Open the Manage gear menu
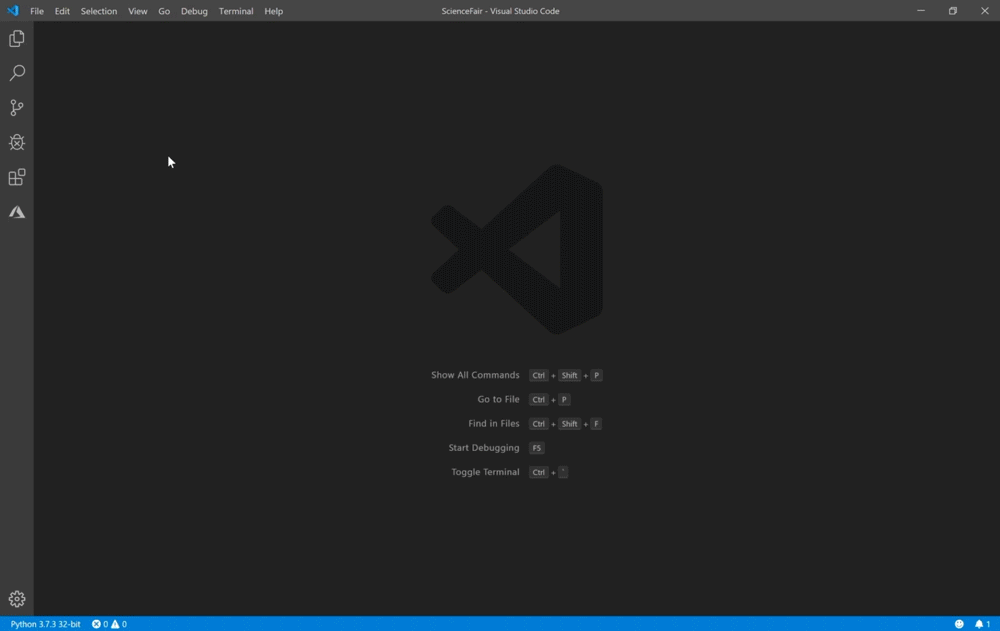Screen dimensions: 1000x631 pos(17,598)
